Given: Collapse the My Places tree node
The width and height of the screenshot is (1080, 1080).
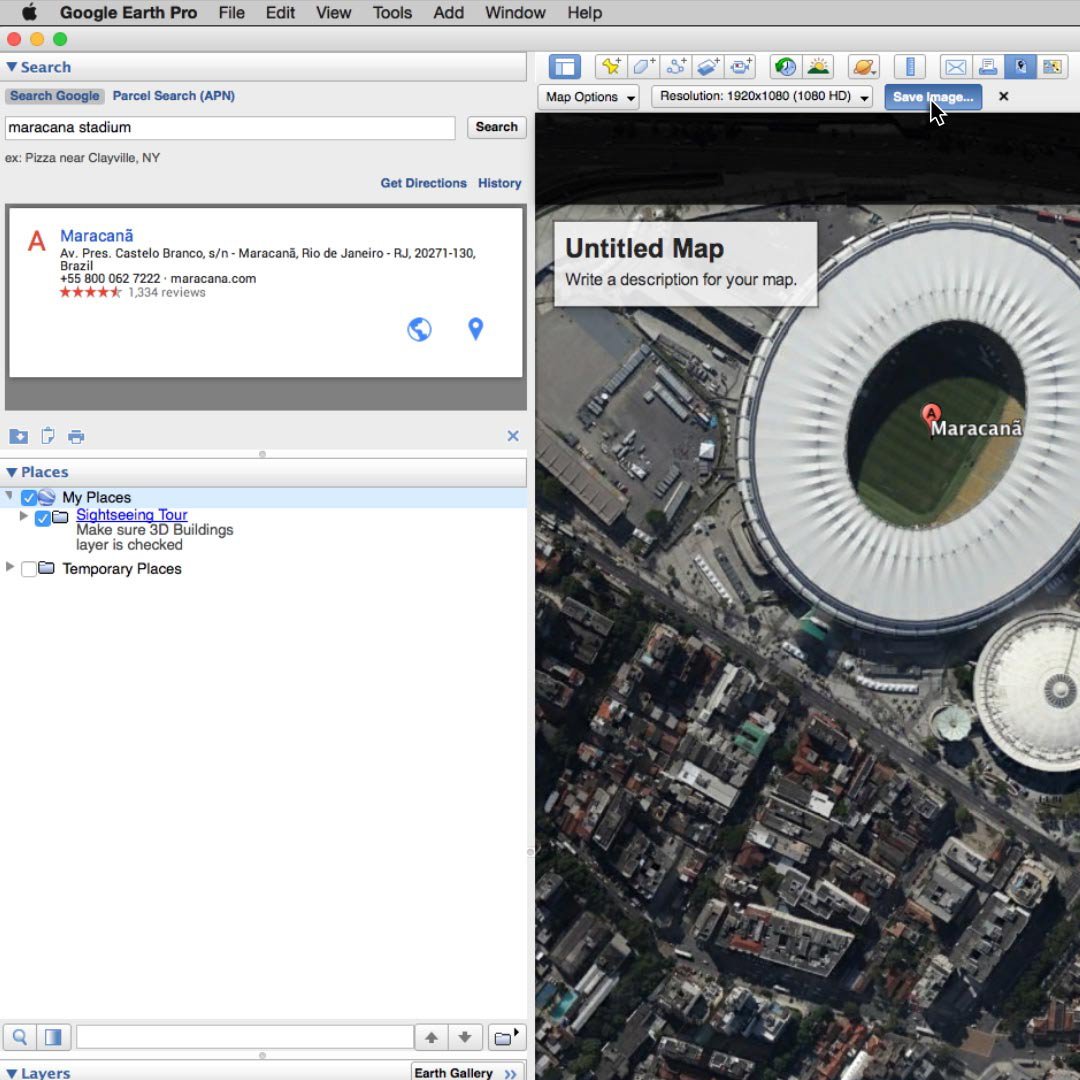Looking at the screenshot, I should (x=9, y=495).
